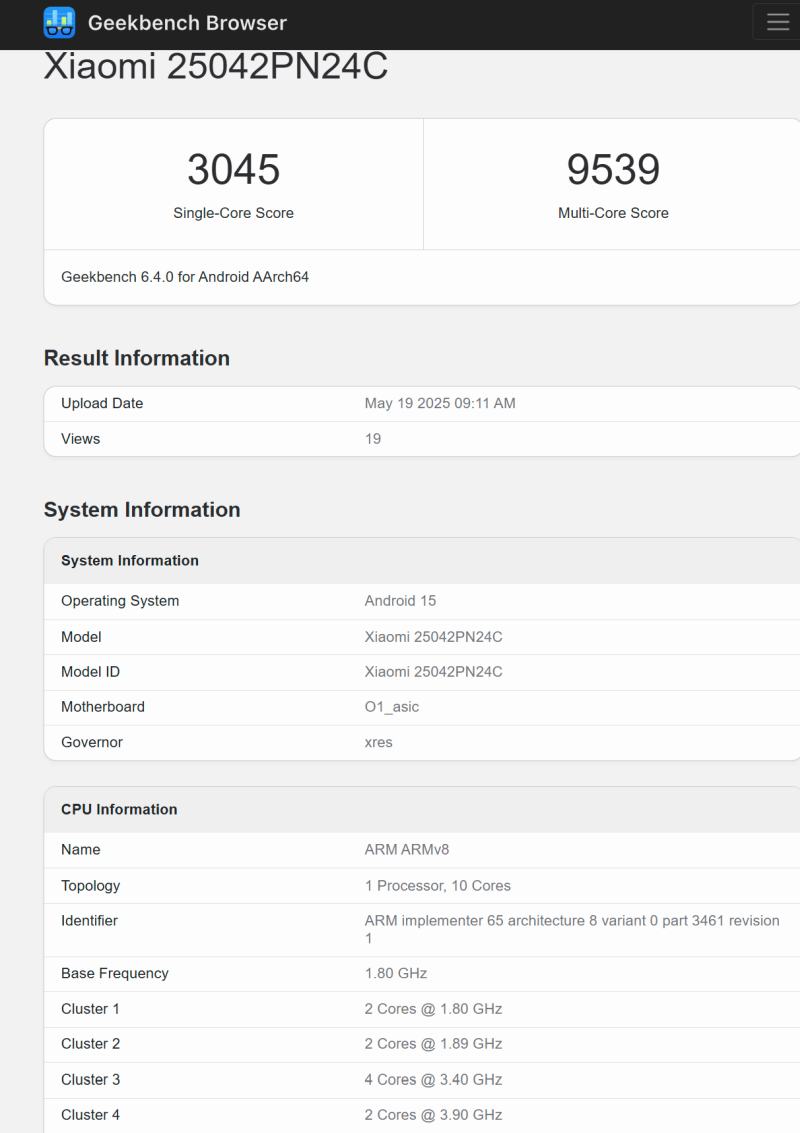The height and width of the screenshot is (1133, 800).
Task: Select the Android 15 operating system value
Action: pos(400,601)
